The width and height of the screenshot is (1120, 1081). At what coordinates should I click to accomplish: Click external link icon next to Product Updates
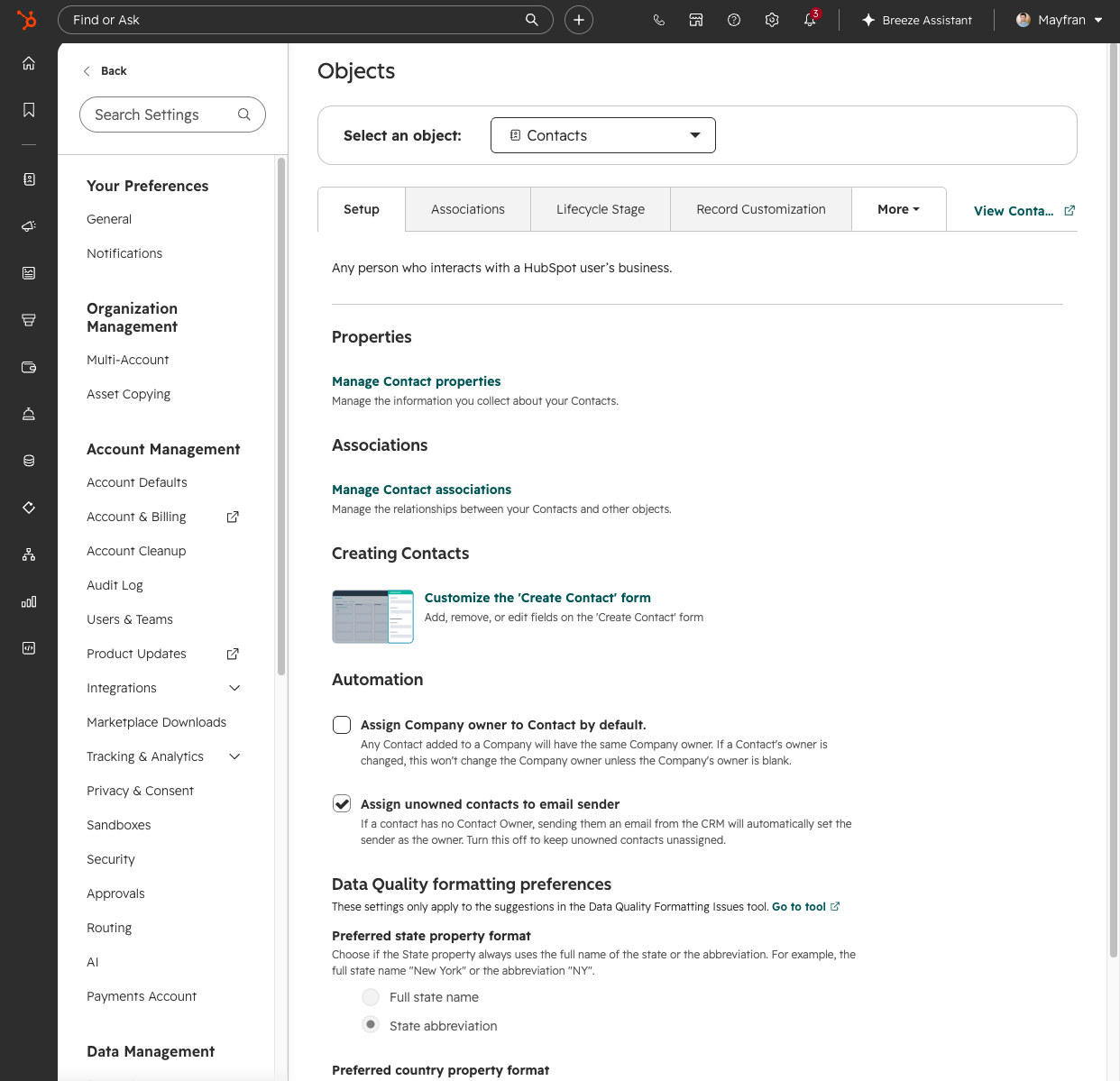point(233,654)
